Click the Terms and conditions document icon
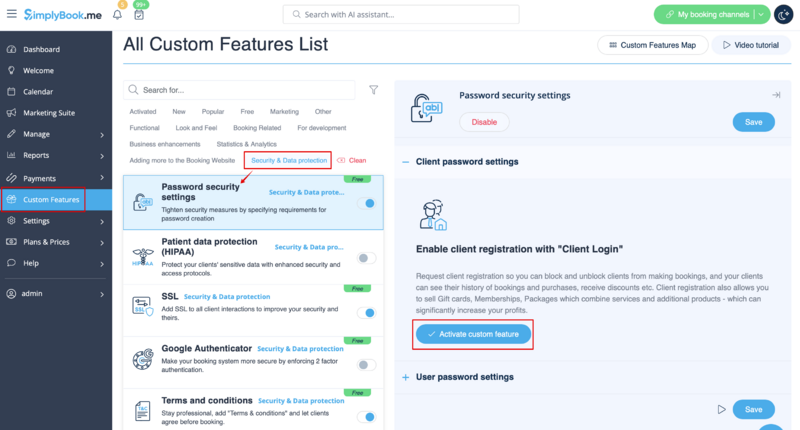800x430 pixels. click(142, 411)
